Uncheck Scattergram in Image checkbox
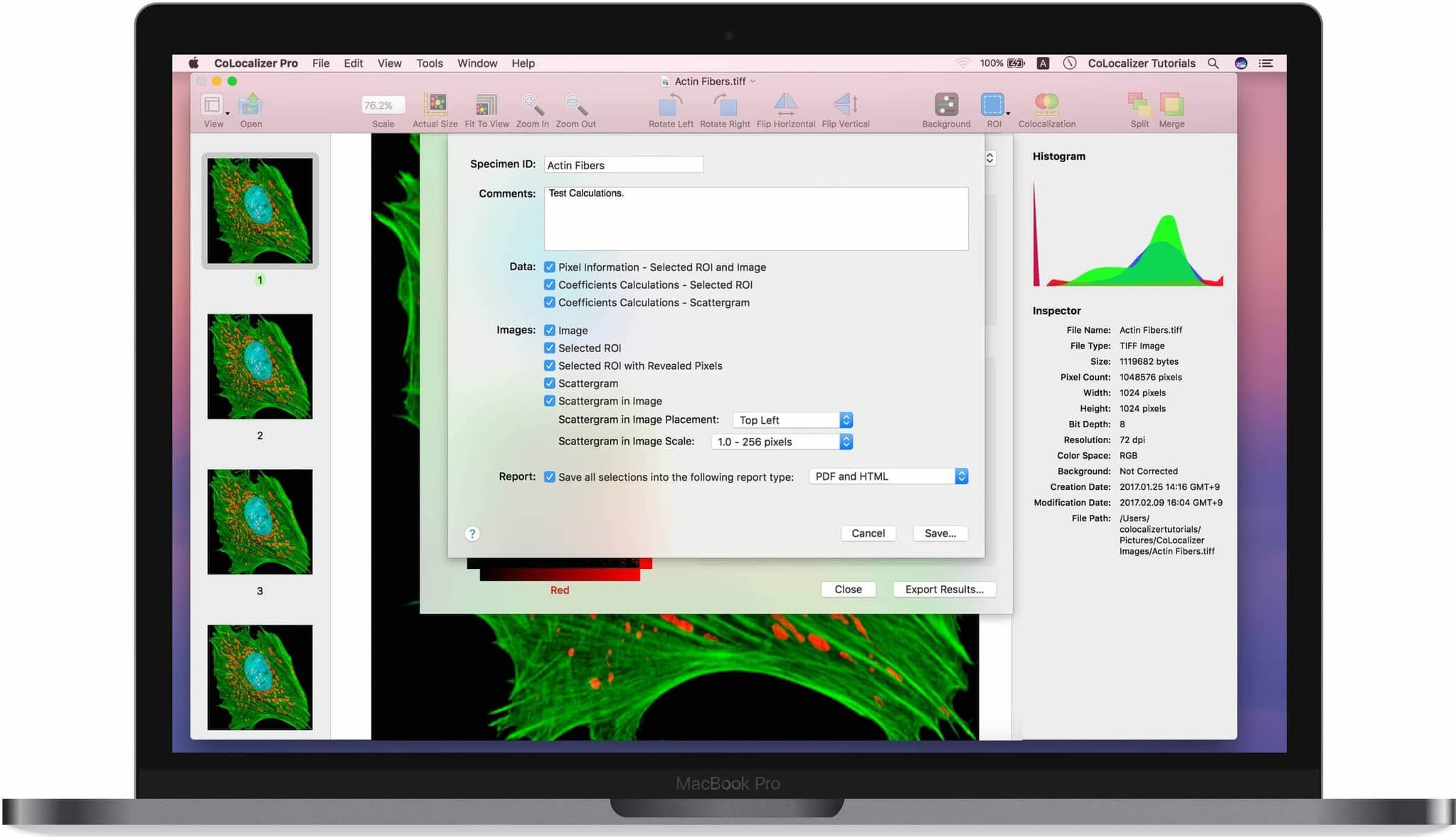 (549, 401)
